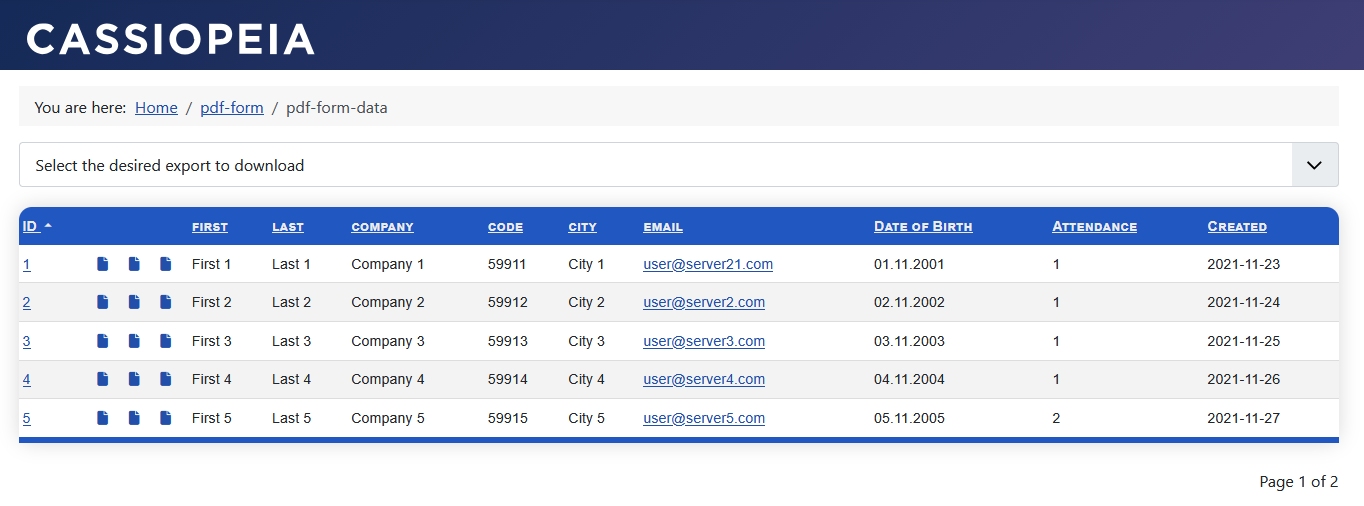The height and width of the screenshot is (506, 1364).
Task: Open record ID 2
Action: pyautogui.click(x=26, y=302)
